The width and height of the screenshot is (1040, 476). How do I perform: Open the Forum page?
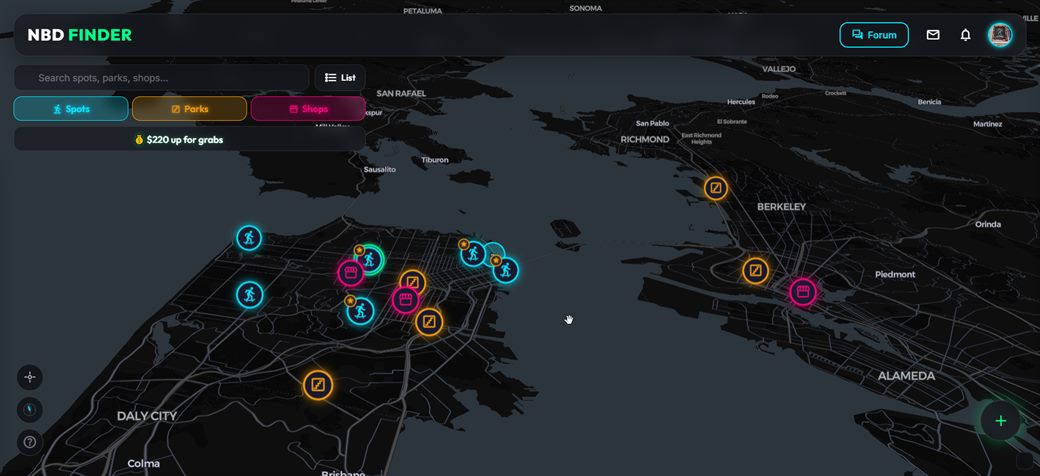click(874, 35)
